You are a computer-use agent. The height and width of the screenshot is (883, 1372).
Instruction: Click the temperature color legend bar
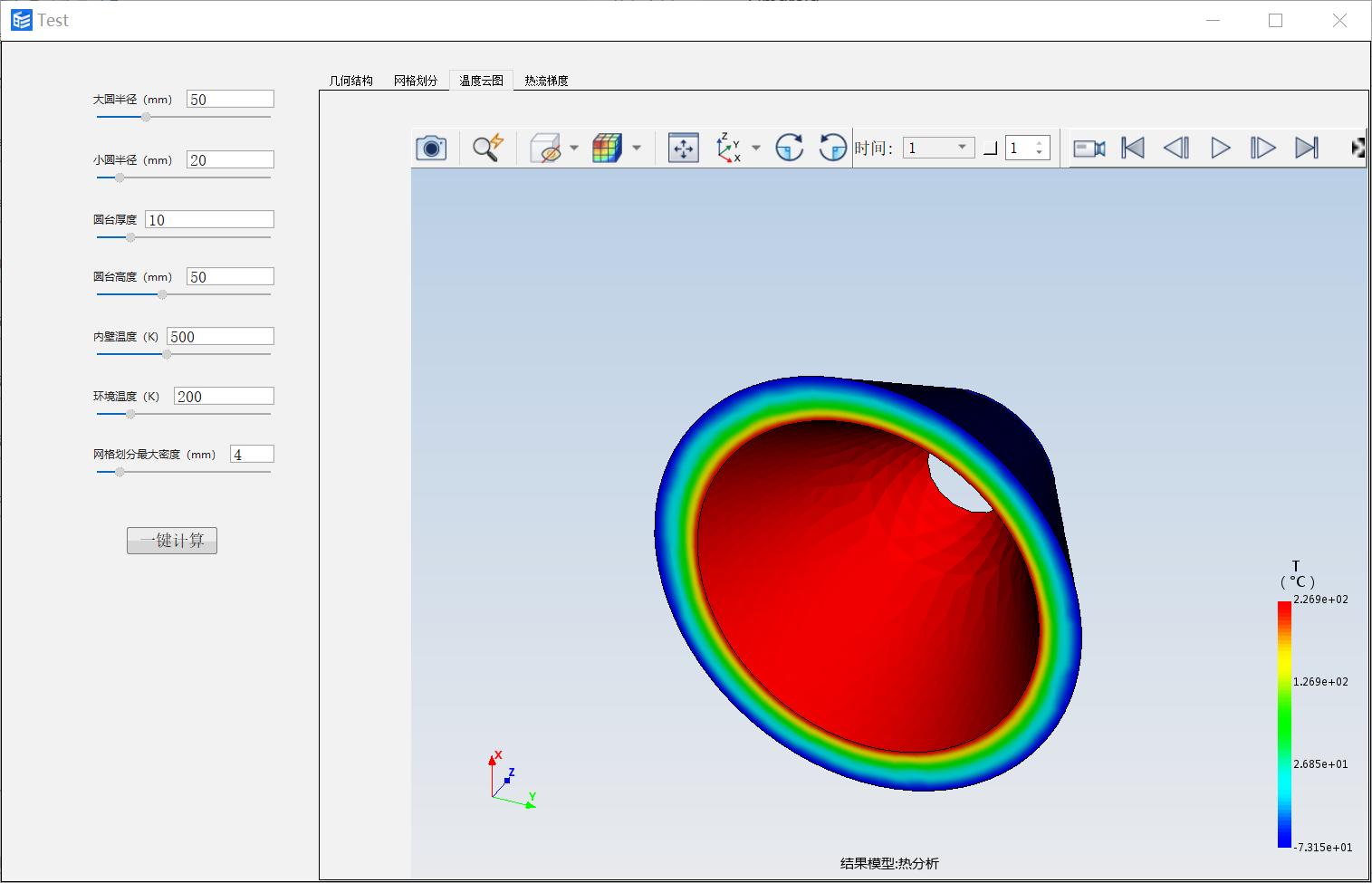tap(1284, 725)
